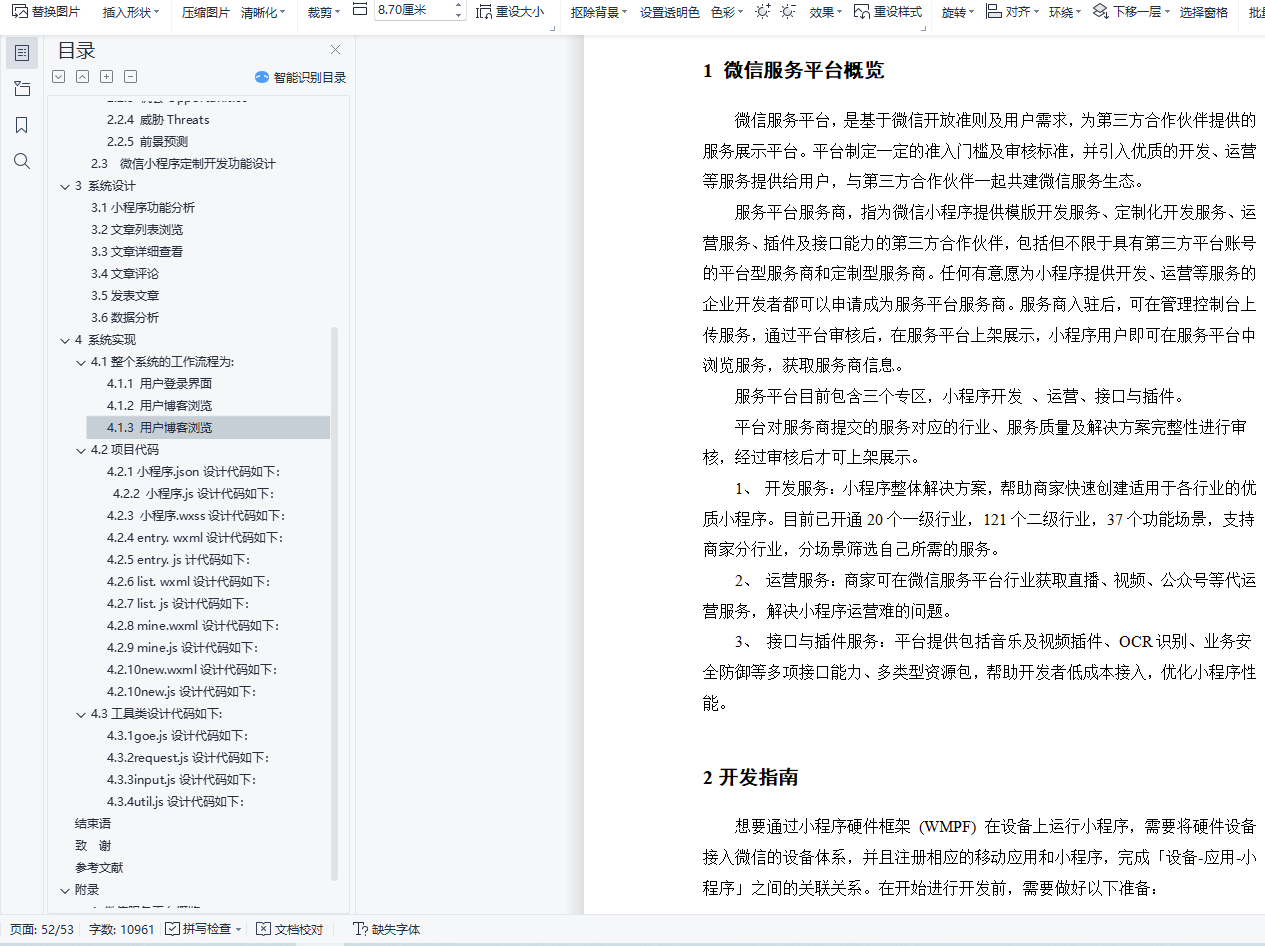Image resolution: width=1265 pixels, height=946 pixels.
Task: Collapse the '3 系统设计' section
Action: [65, 186]
